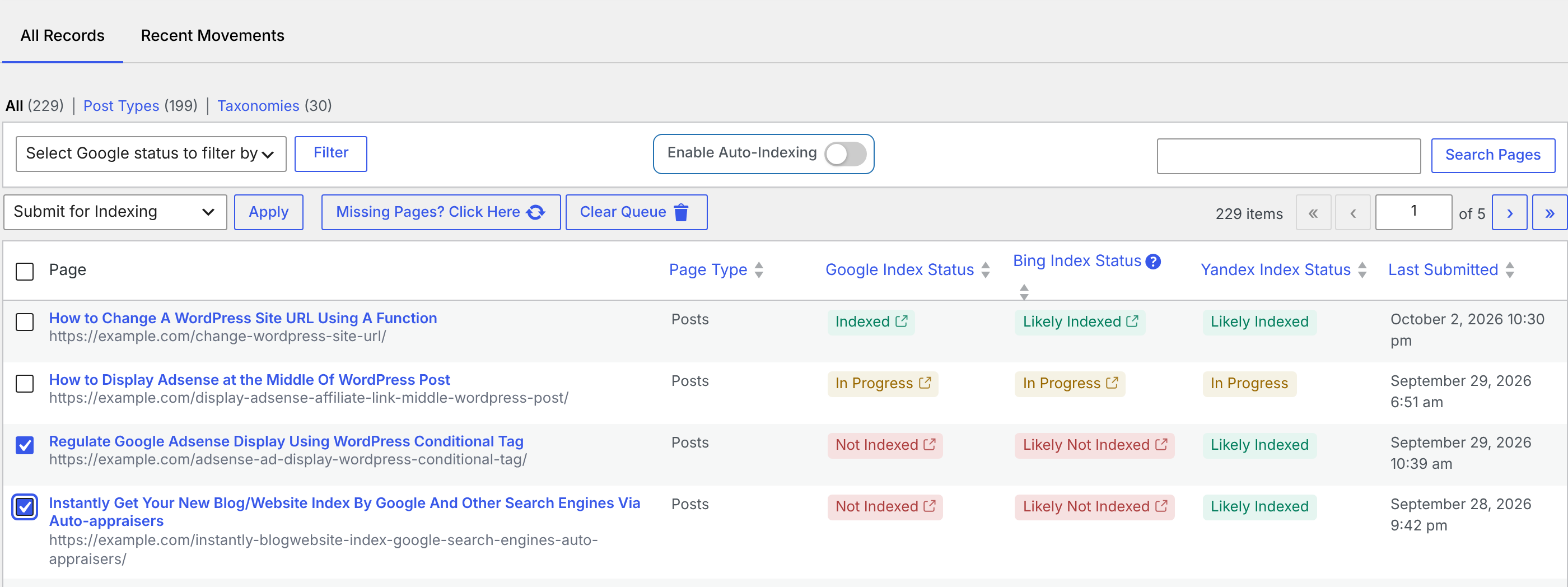
Task: Check the How to Change A WordPress Site URL row
Action: [x=24, y=322]
